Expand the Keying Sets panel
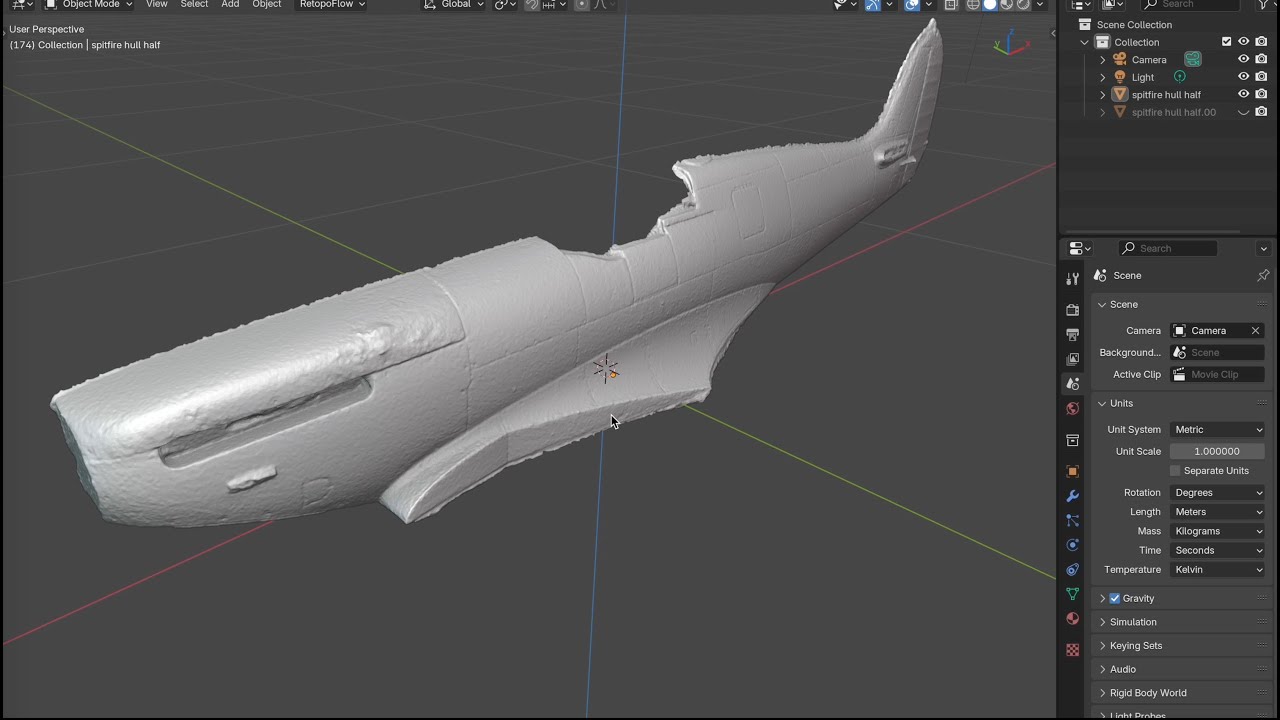The width and height of the screenshot is (1280, 720). click(x=1136, y=645)
